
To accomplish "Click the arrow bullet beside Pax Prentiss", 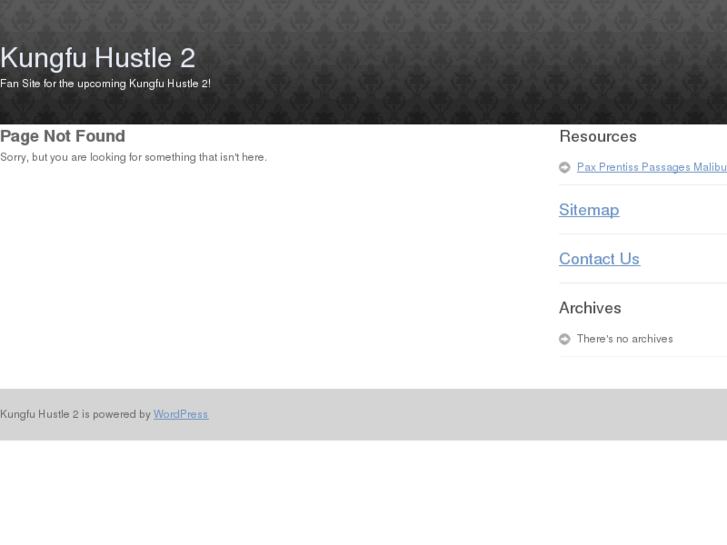I will pos(564,167).
